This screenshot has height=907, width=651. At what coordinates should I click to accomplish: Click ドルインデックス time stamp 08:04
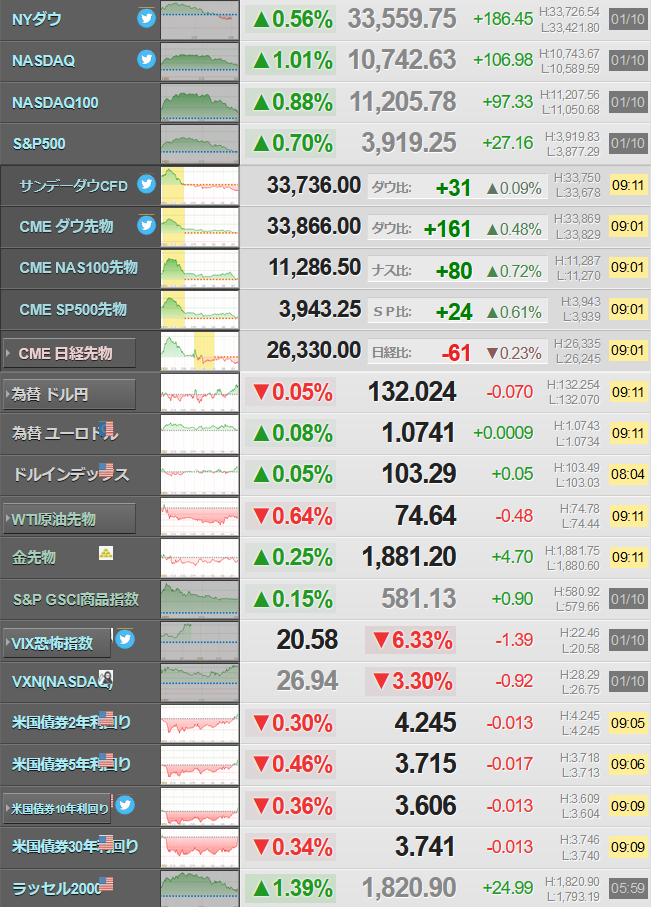click(x=628, y=474)
